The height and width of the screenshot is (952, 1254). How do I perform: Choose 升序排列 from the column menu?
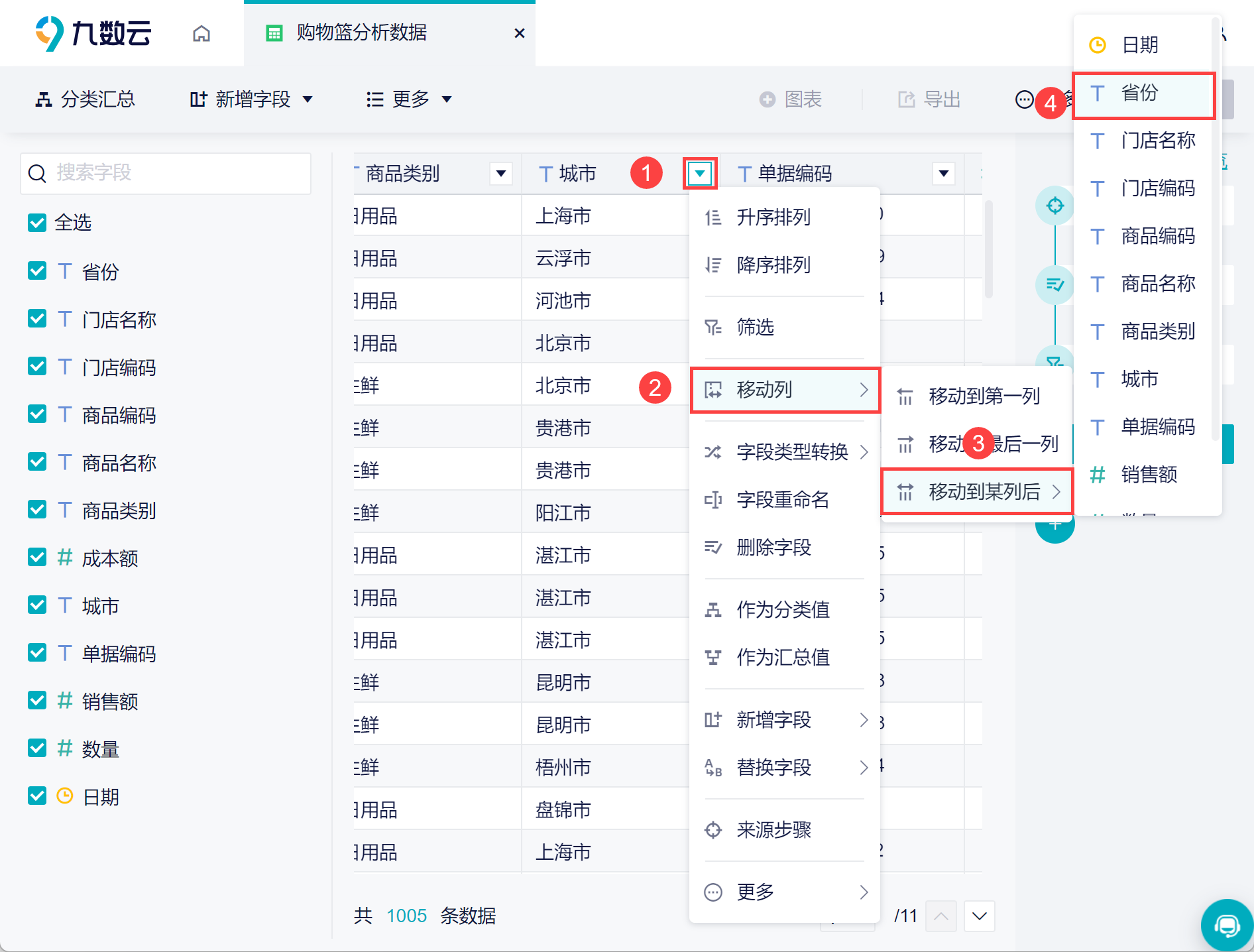[x=785, y=217]
